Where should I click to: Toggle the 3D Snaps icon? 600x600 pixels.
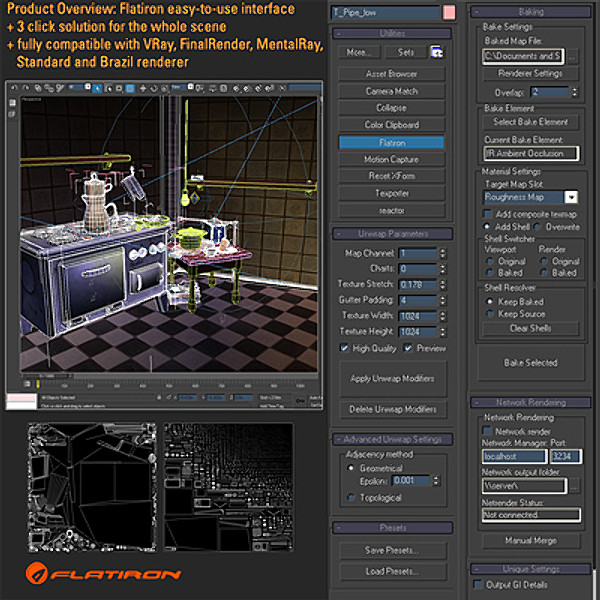(236, 89)
